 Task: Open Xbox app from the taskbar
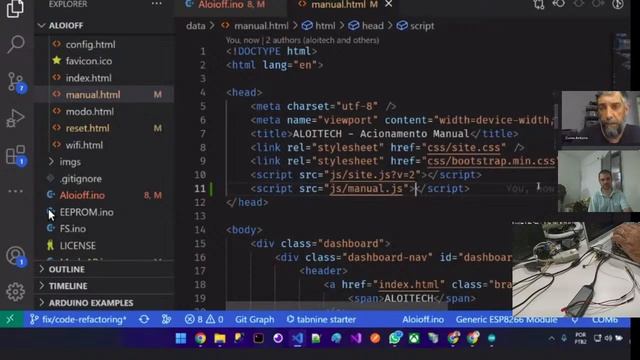414,338
